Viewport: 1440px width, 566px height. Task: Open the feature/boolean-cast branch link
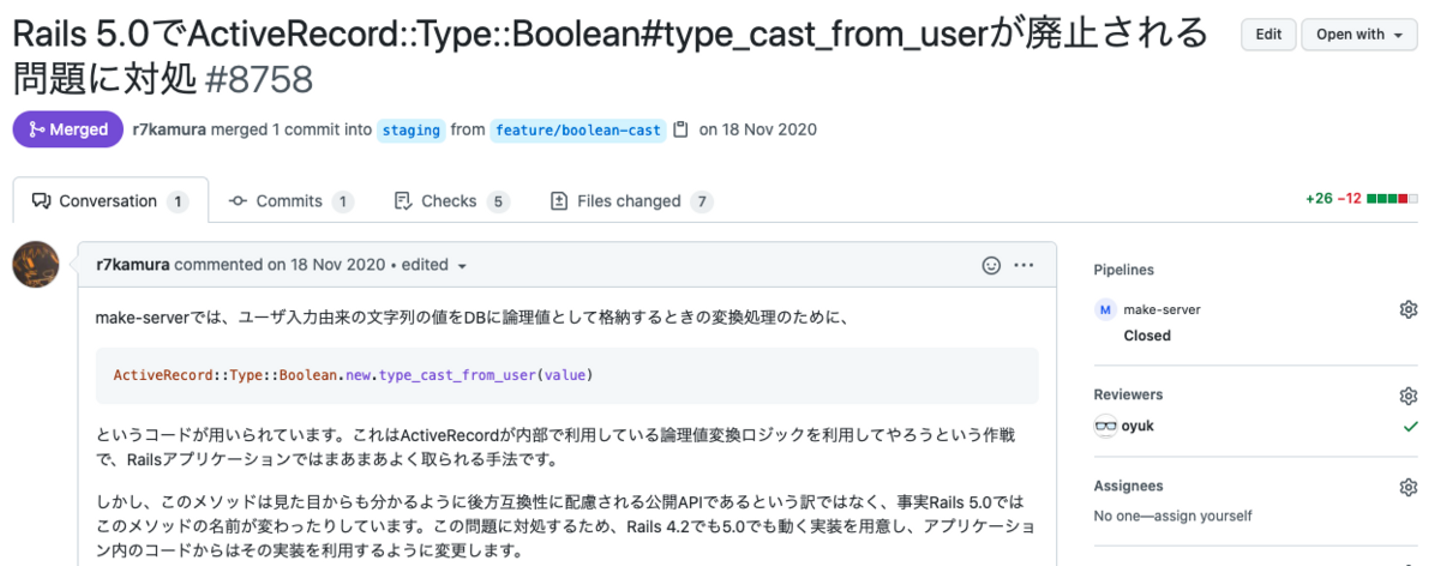(578, 130)
